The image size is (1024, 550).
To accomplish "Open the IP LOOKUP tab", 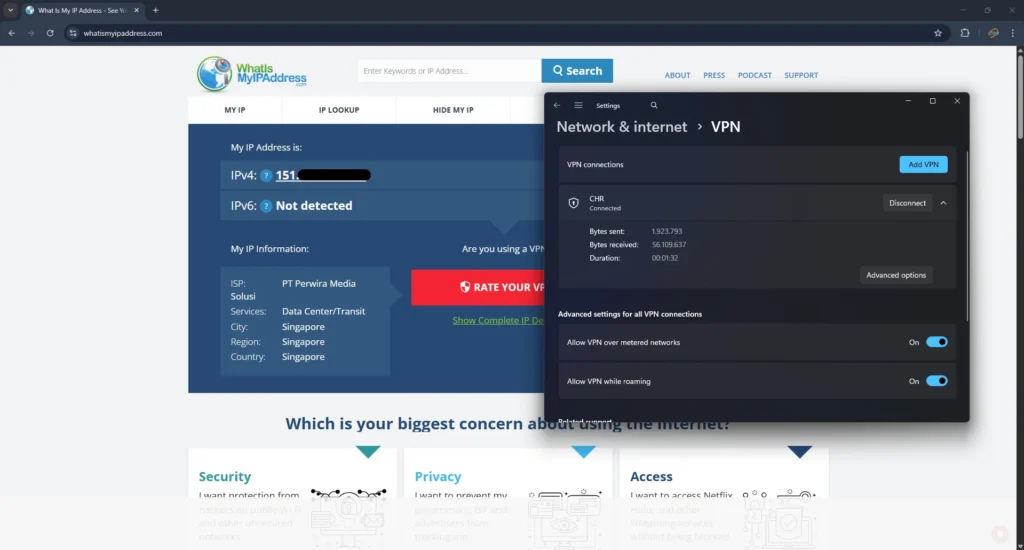I will pos(339,110).
